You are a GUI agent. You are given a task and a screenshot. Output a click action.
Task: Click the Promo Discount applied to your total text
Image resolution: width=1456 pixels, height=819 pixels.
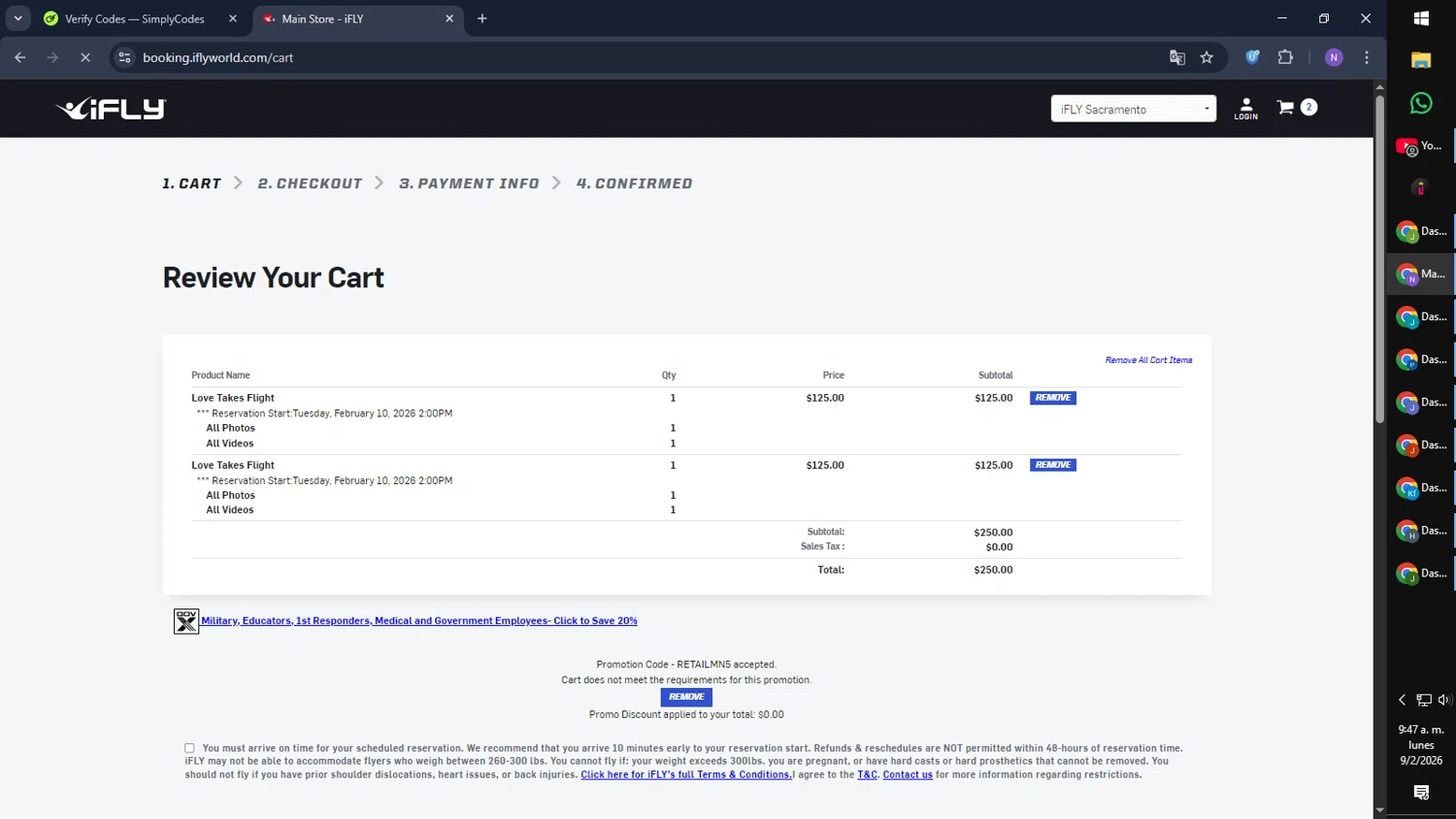[686, 714]
